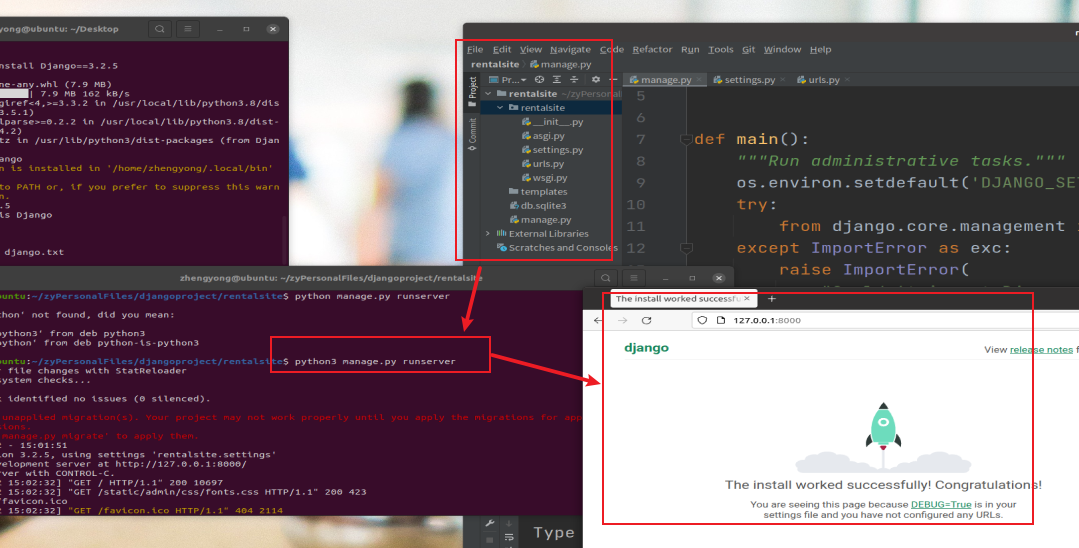This screenshot has width=1079, height=548.
Task: Open the Refactor menu
Action: tap(652, 50)
